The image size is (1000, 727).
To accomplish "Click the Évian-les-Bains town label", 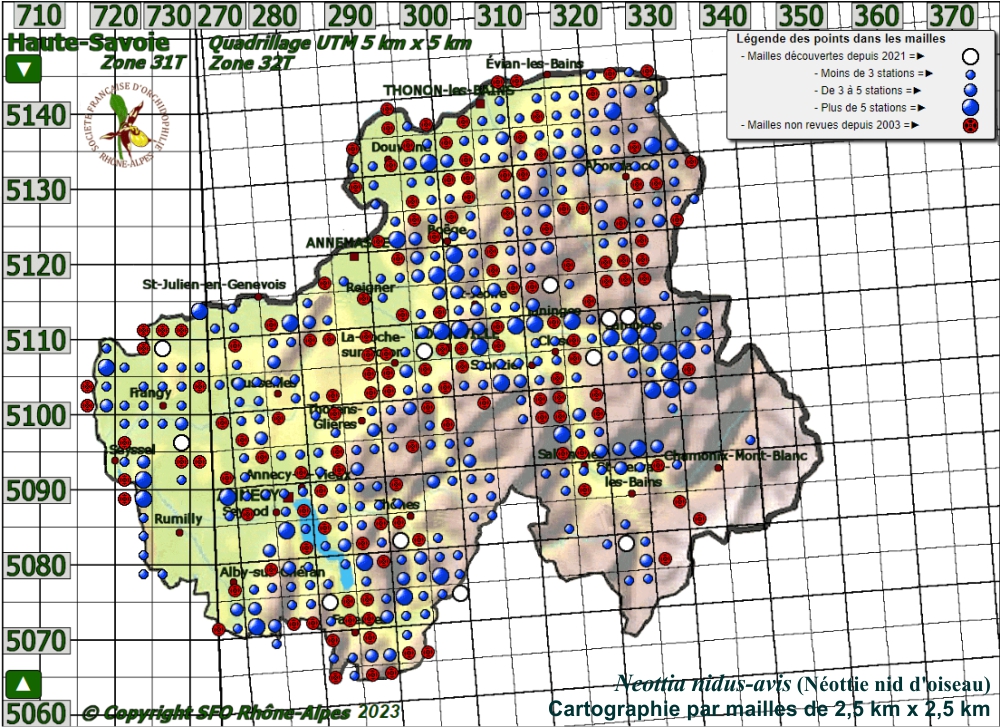I will pos(525,63).
